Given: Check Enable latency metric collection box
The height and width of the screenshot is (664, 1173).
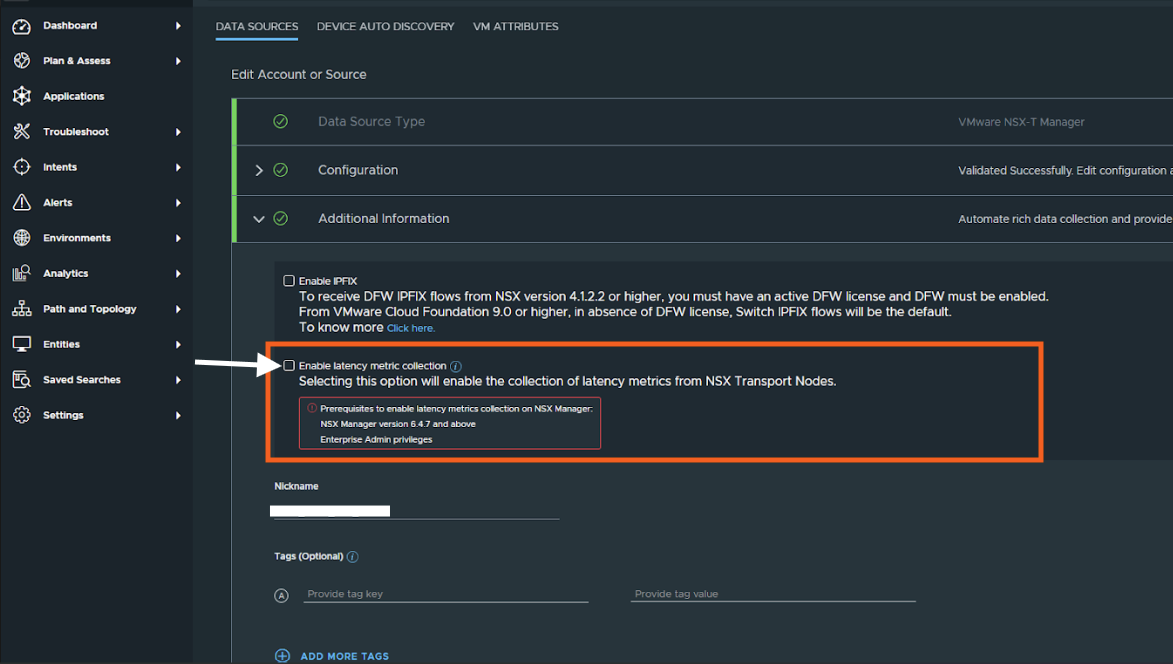Looking at the screenshot, I should tap(289, 366).
